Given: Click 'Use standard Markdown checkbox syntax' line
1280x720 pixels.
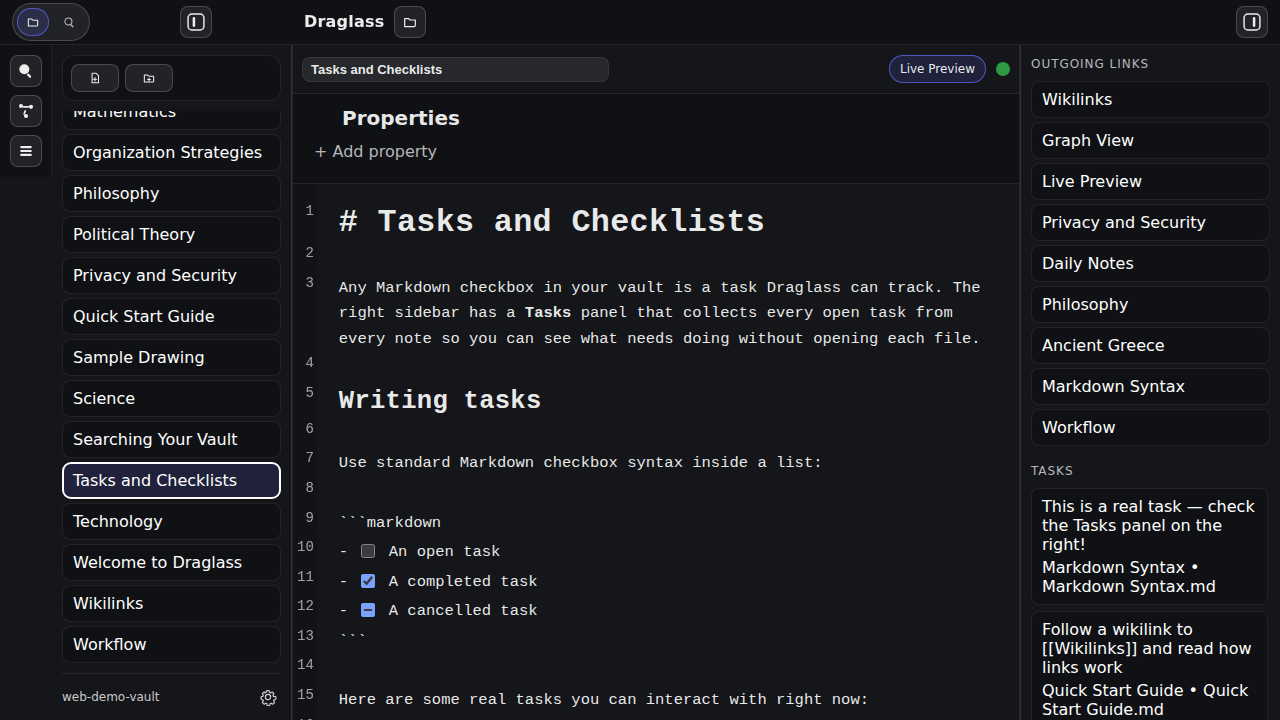Looking at the screenshot, I should click(580, 463).
